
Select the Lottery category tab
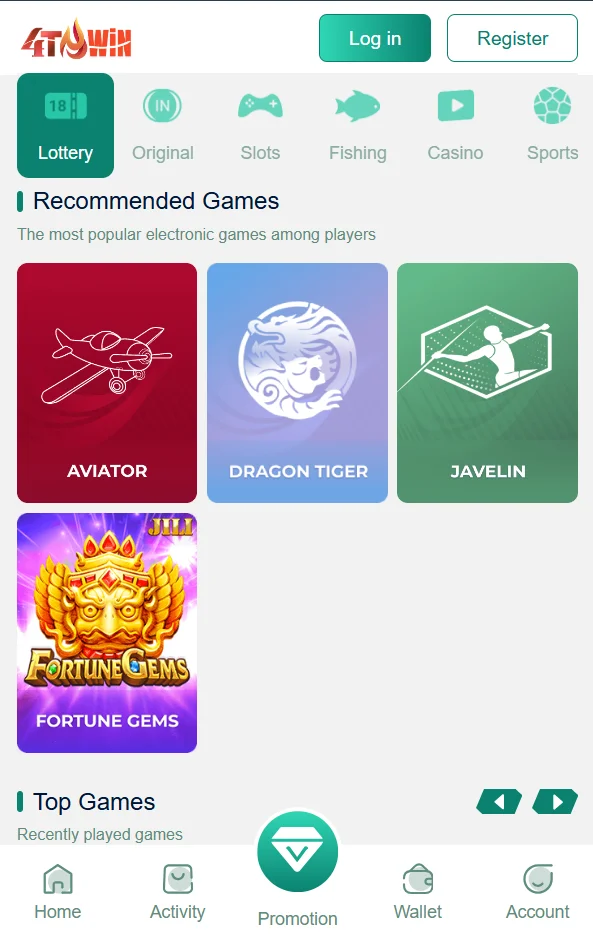point(65,125)
